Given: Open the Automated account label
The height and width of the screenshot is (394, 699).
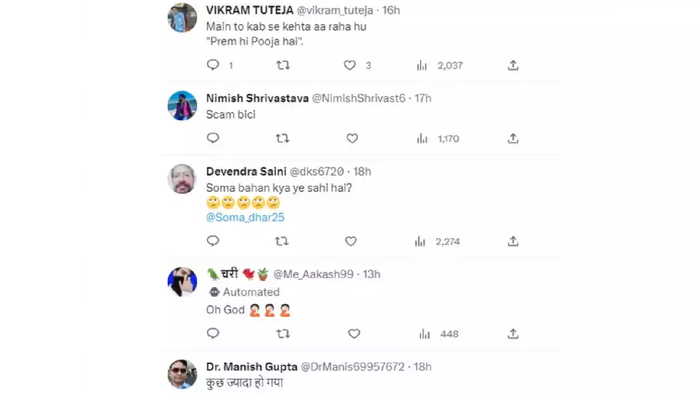Looking at the screenshot, I should tap(244, 292).
